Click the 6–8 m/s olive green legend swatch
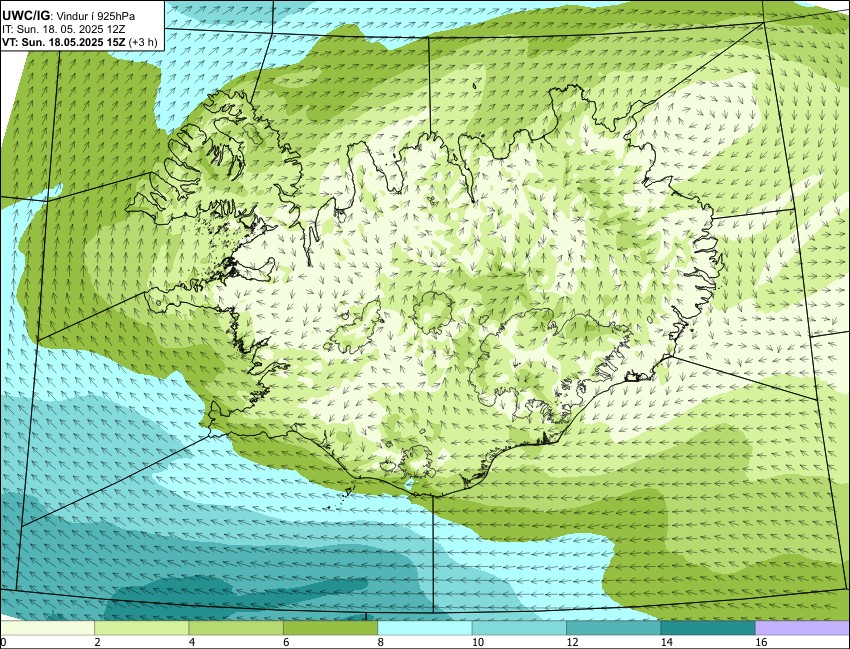850x649 pixels. (x=330, y=628)
